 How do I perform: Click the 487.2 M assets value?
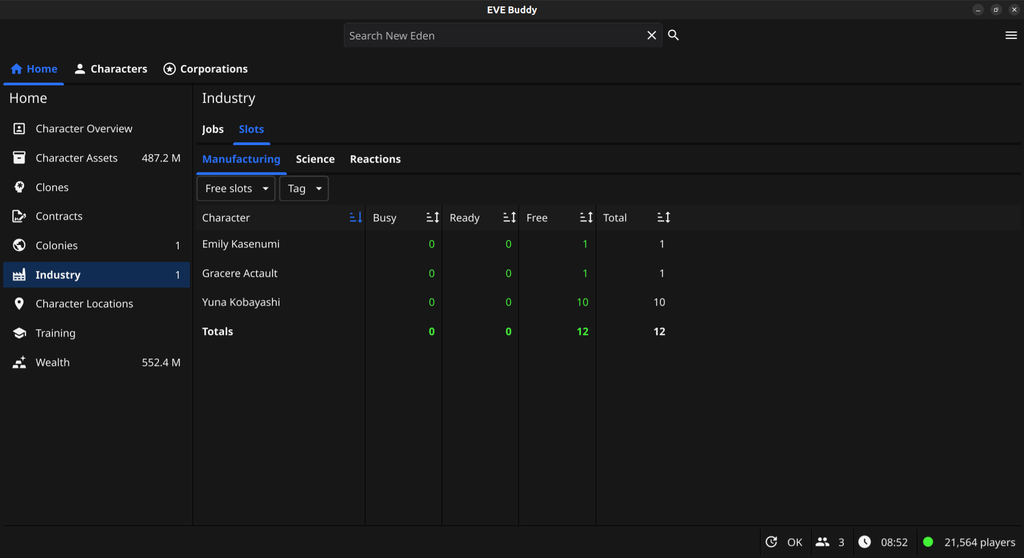[x=161, y=157]
